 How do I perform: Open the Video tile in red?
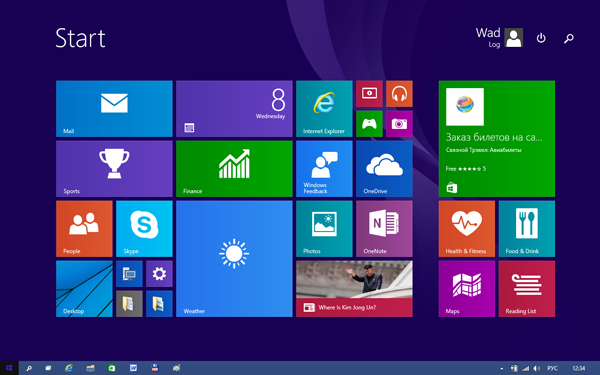pyautogui.click(x=369, y=94)
